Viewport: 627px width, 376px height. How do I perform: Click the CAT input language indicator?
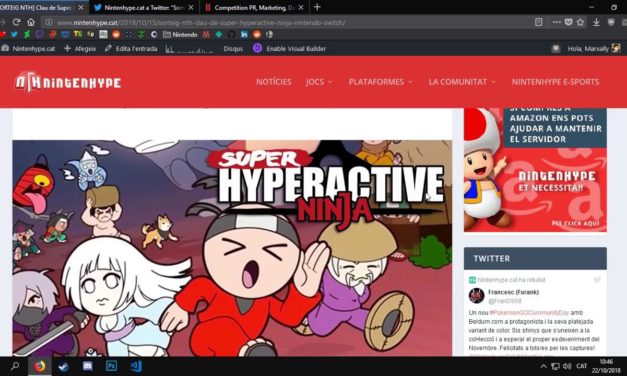[x=581, y=366]
